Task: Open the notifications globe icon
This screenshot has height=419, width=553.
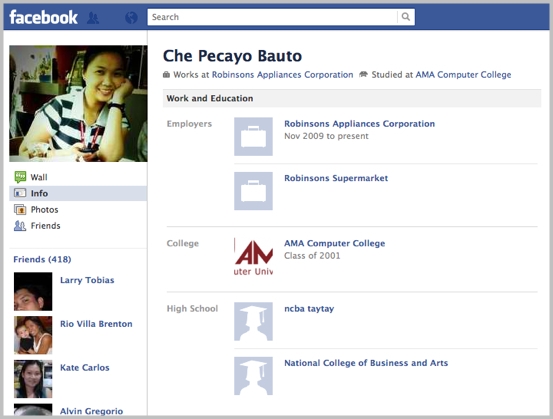Action: (131, 18)
